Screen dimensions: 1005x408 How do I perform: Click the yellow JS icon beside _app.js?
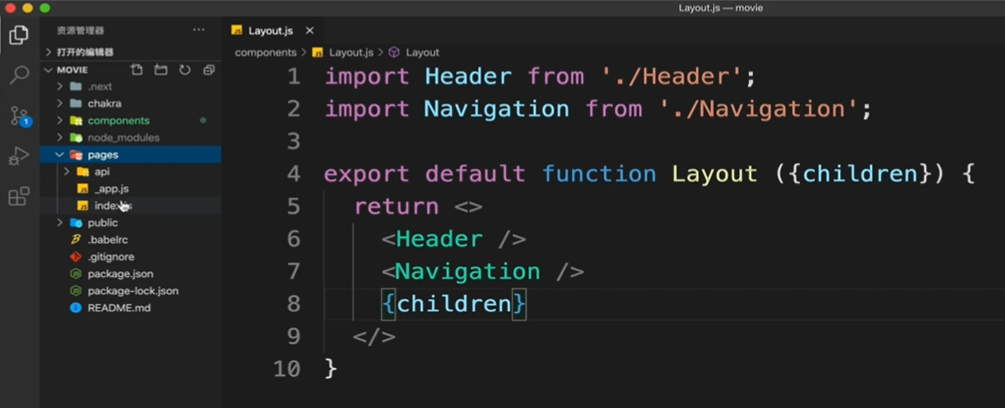point(83,189)
